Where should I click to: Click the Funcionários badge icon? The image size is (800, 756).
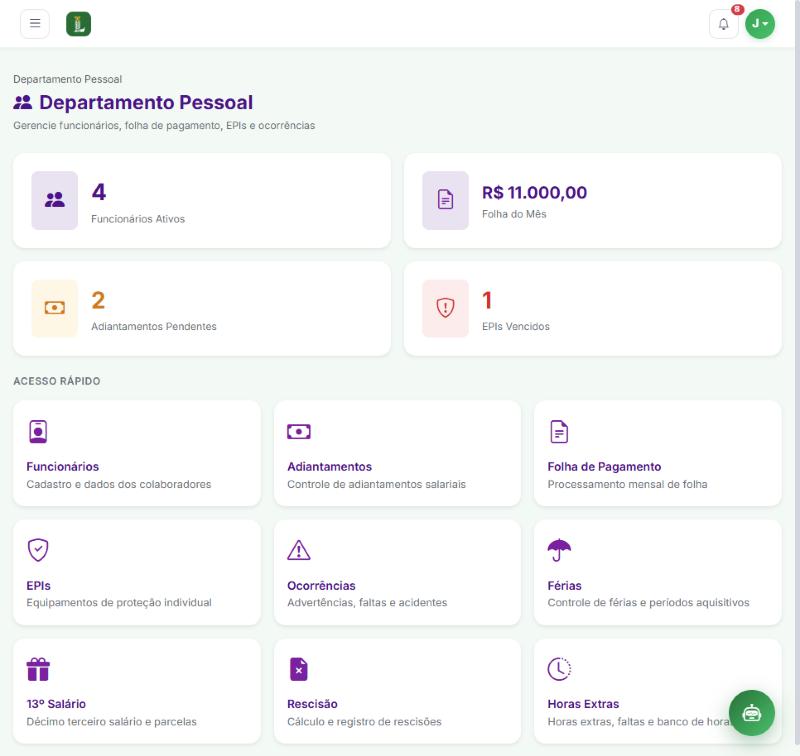38,432
